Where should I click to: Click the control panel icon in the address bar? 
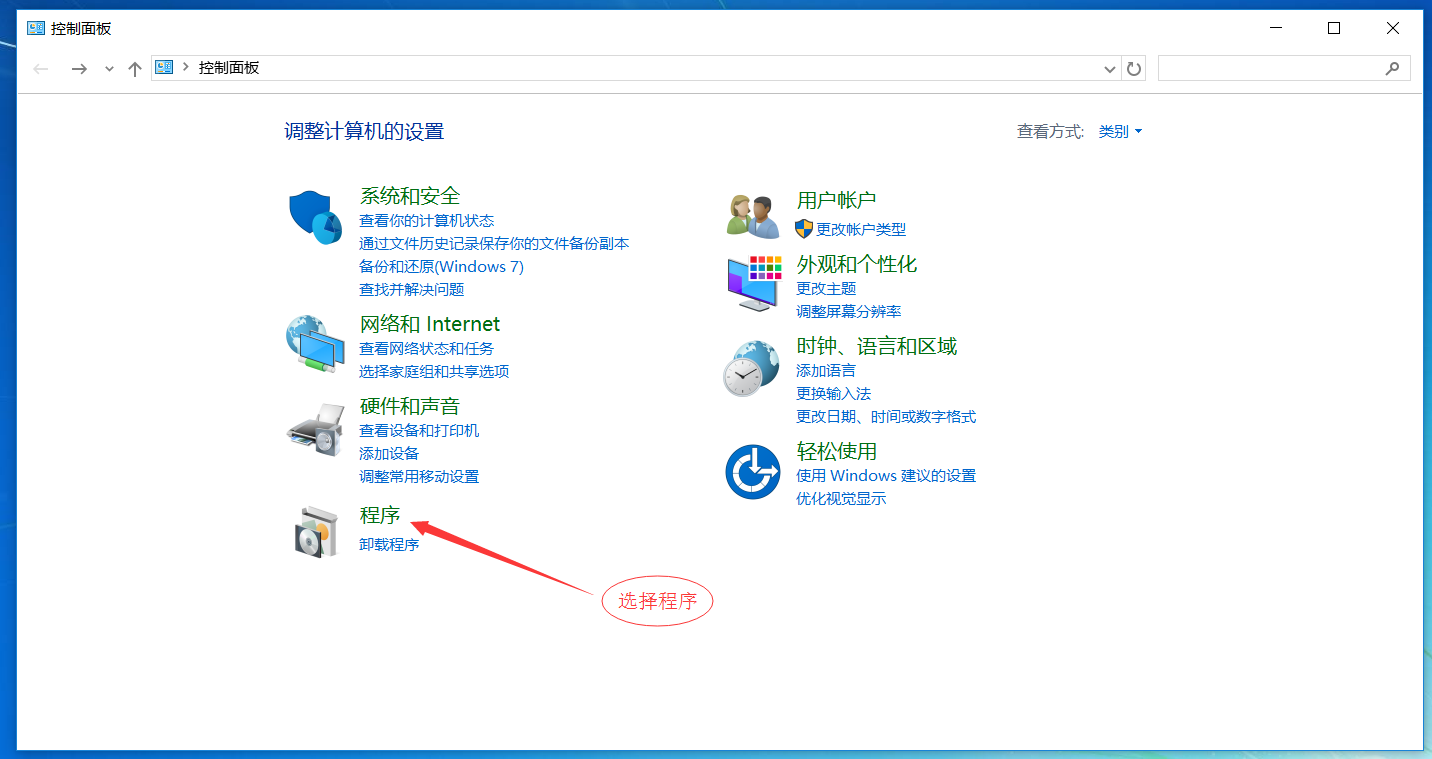(x=163, y=67)
